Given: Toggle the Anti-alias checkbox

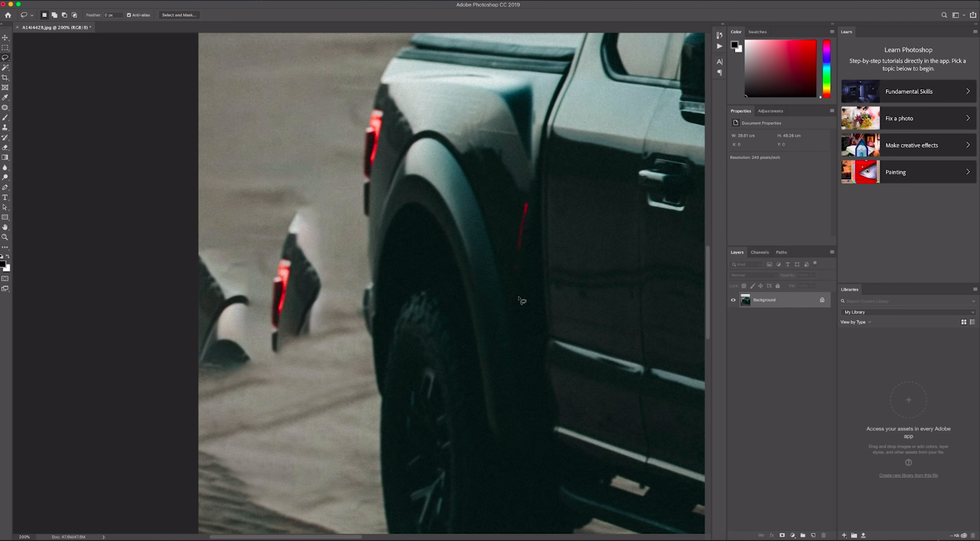Looking at the screenshot, I should coord(130,15).
